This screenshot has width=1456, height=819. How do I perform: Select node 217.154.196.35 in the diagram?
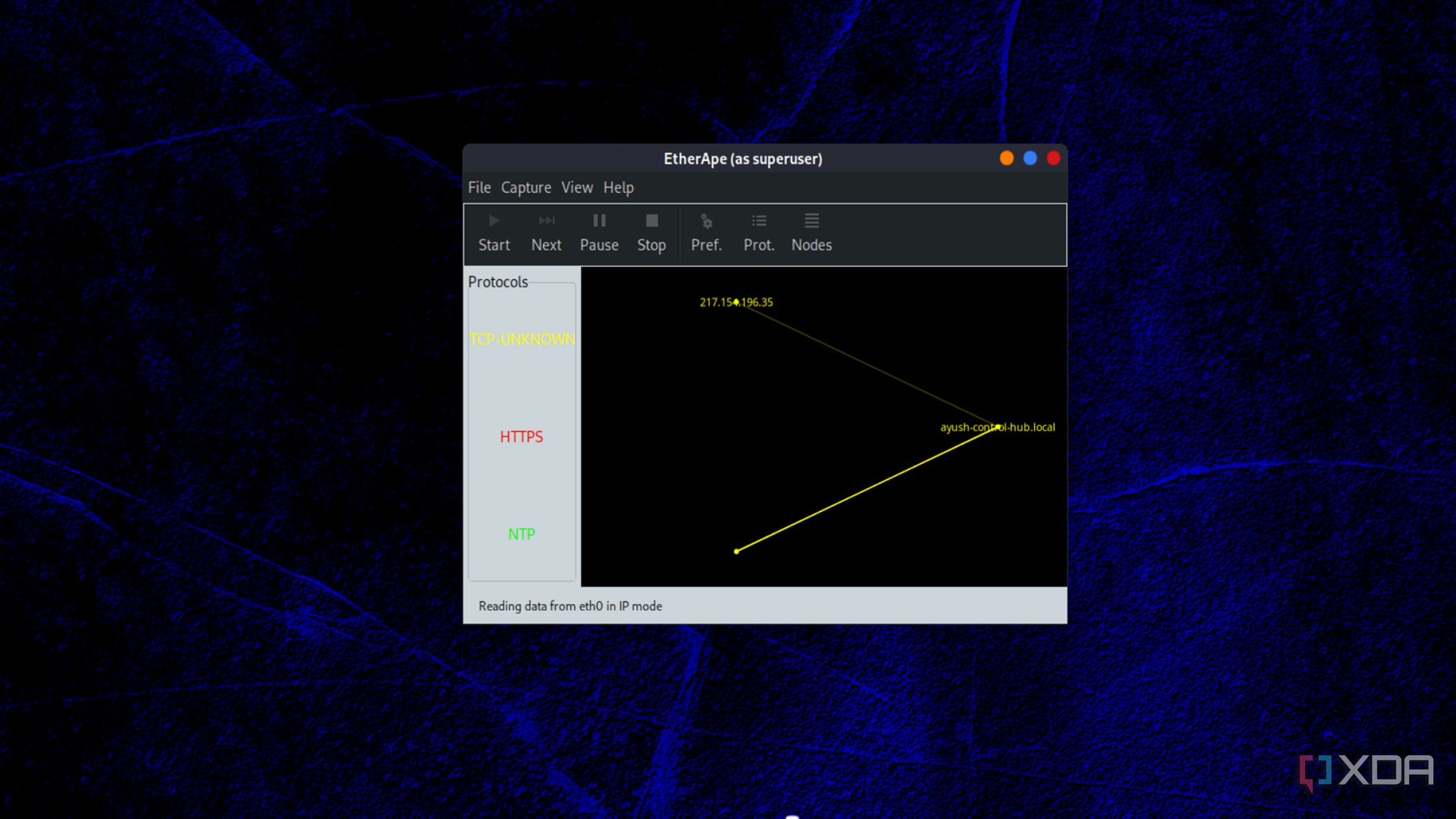tap(736, 302)
